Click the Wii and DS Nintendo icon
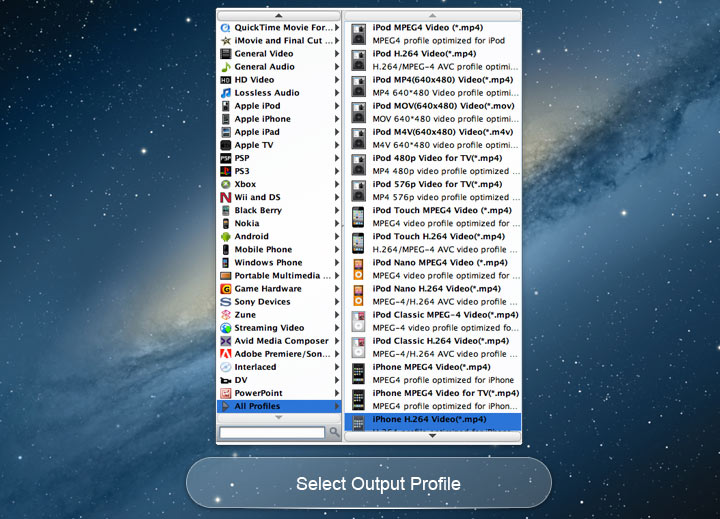Screen dimensions: 720x519 pos(225,197)
